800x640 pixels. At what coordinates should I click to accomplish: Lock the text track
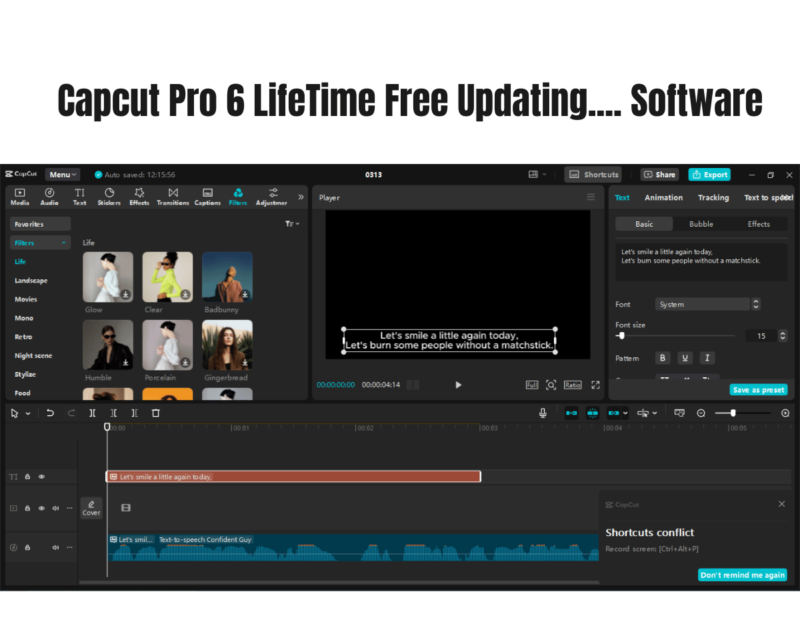pos(28,477)
